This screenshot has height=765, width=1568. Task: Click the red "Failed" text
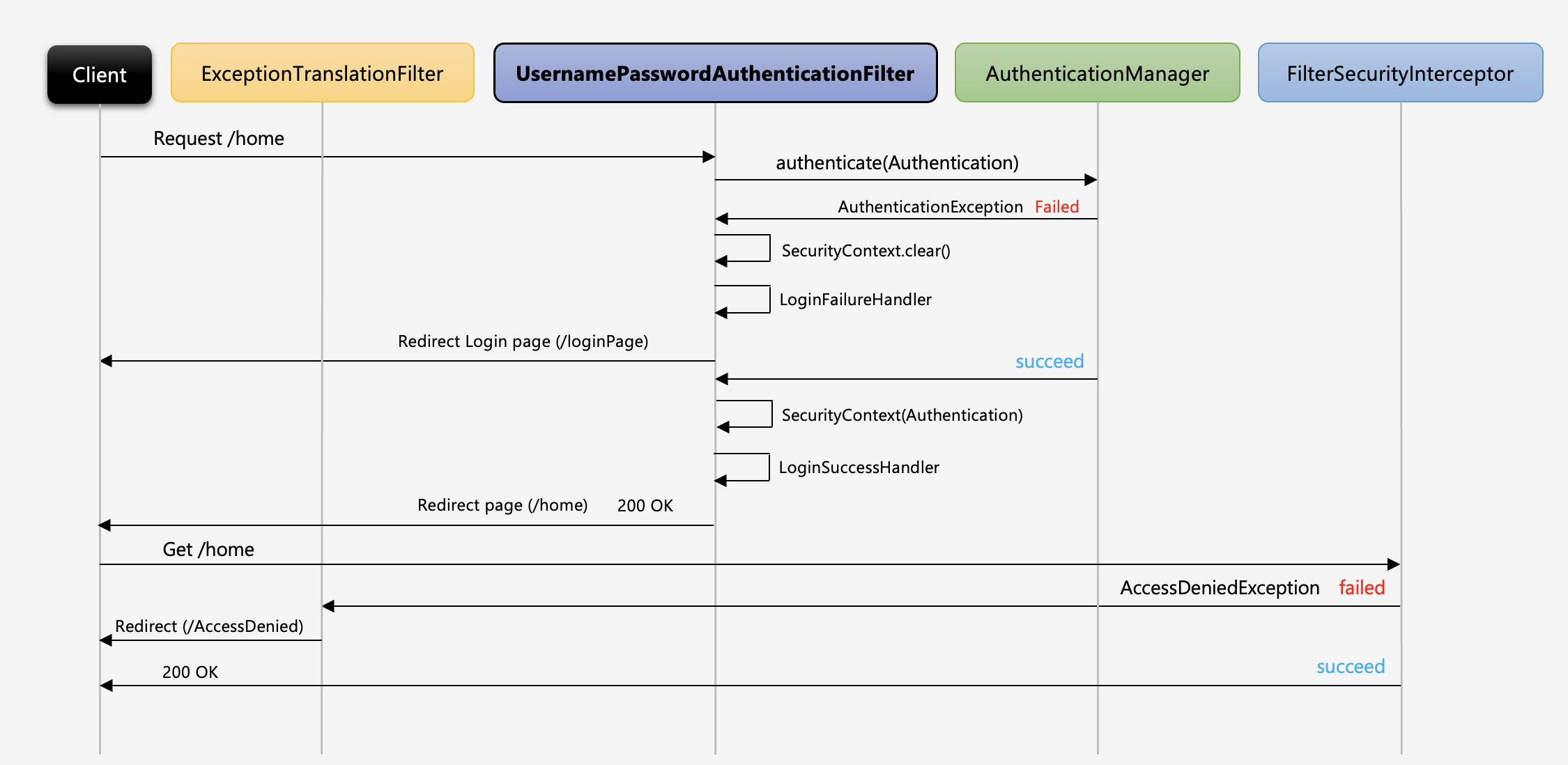1056,207
